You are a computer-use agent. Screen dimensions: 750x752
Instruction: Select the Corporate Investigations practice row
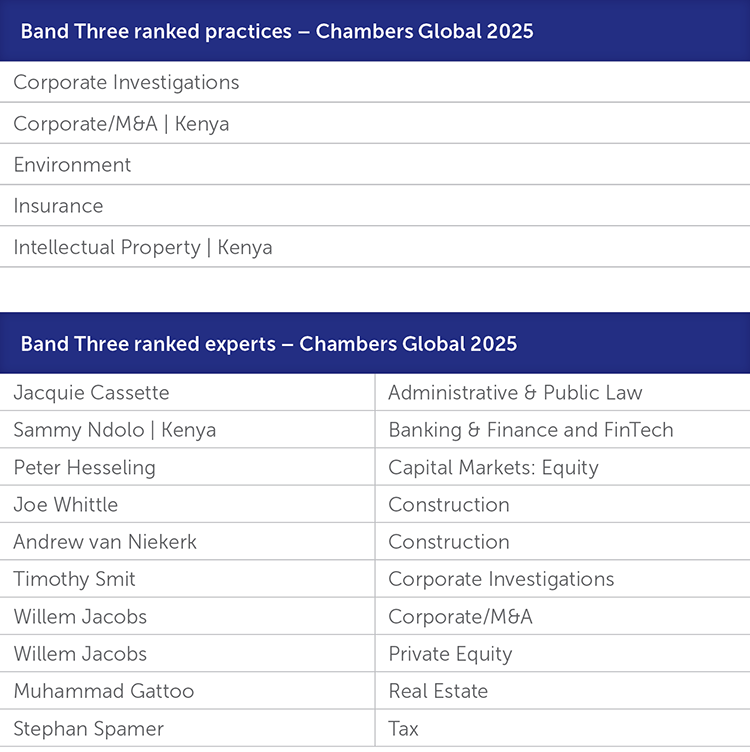click(375, 82)
